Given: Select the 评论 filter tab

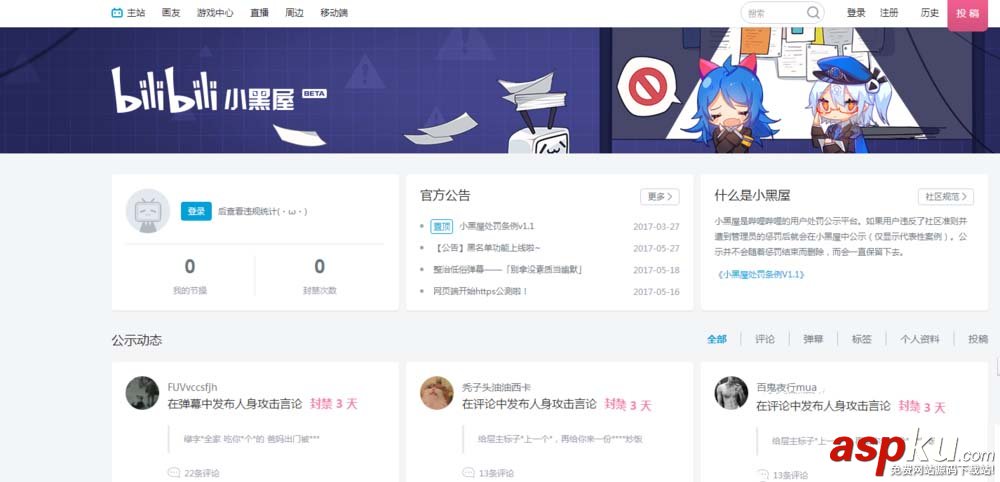Looking at the screenshot, I should [765, 339].
